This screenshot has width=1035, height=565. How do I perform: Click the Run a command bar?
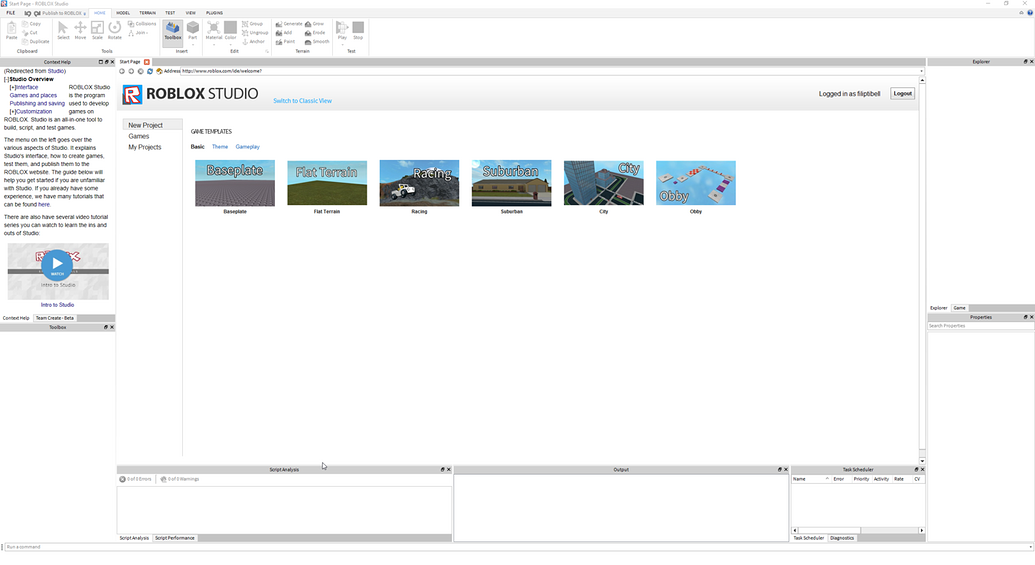[518, 547]
